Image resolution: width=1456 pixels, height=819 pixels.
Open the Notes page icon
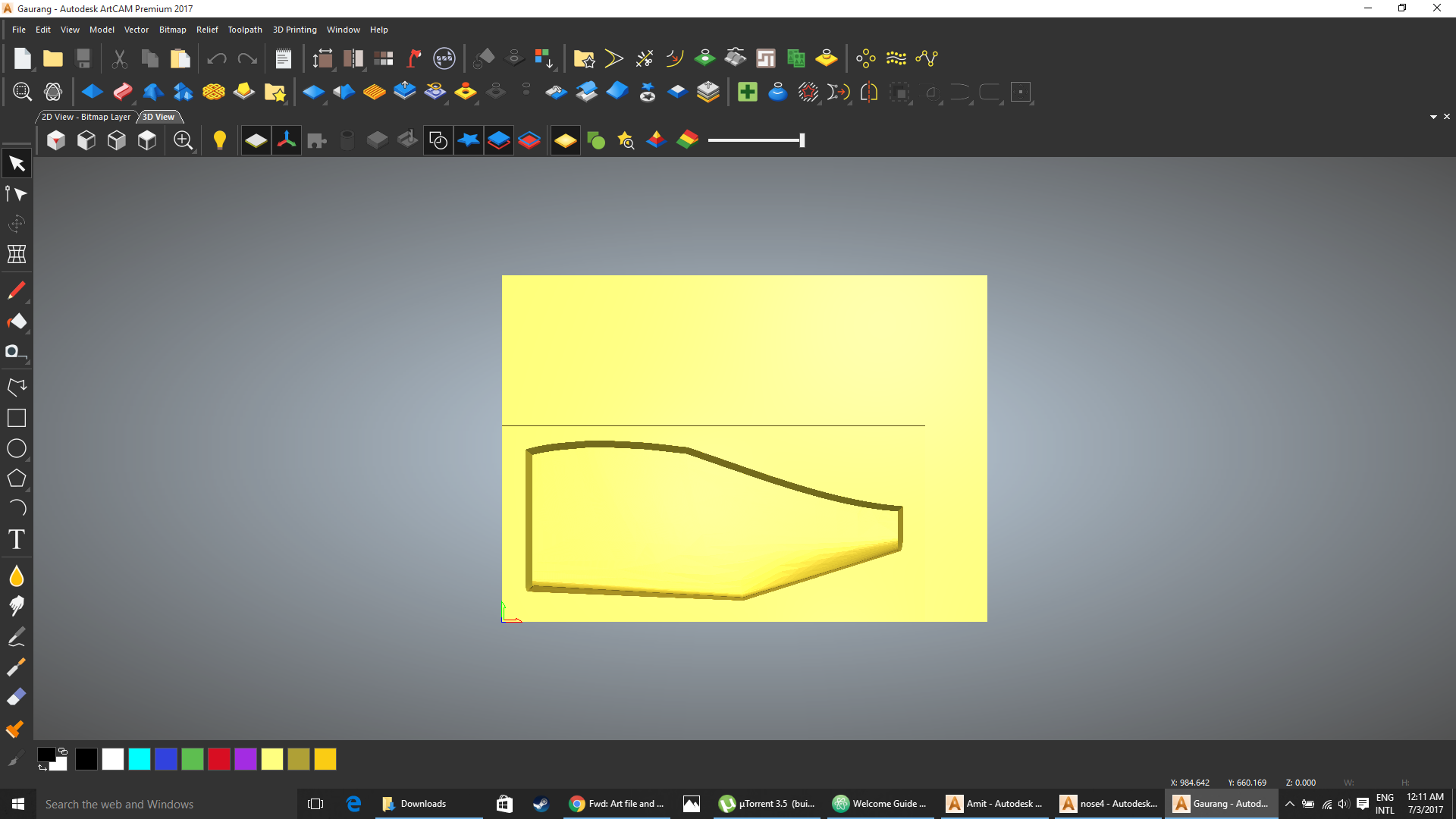tap(283, 58)
